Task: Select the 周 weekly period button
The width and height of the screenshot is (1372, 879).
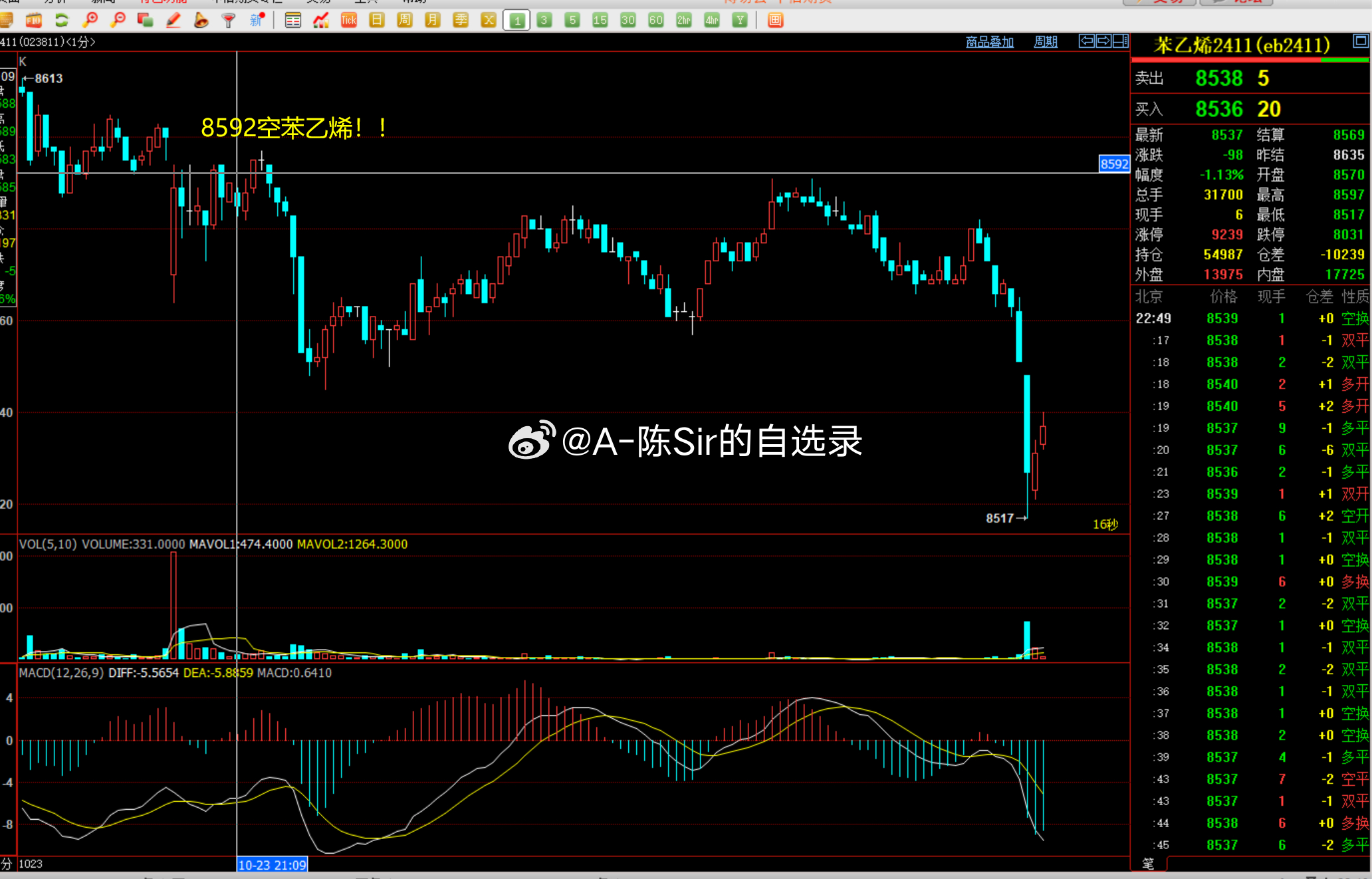Action: pos(404,20)
